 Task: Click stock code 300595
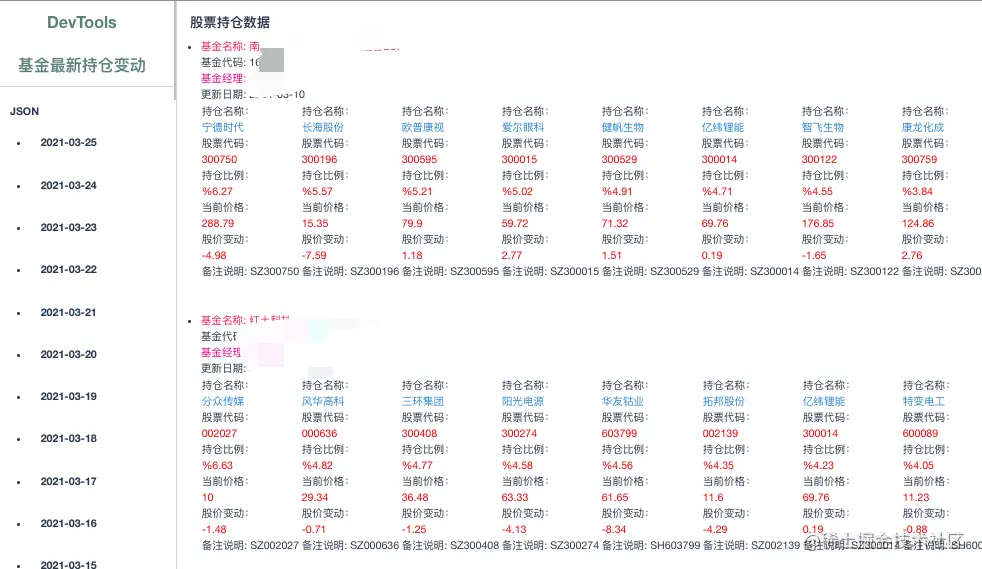419,160
